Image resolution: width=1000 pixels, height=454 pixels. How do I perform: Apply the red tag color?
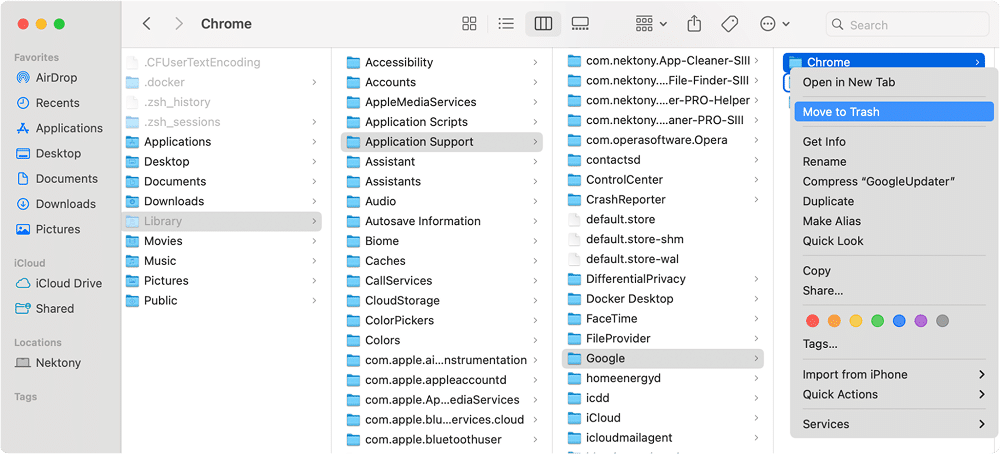812,321
